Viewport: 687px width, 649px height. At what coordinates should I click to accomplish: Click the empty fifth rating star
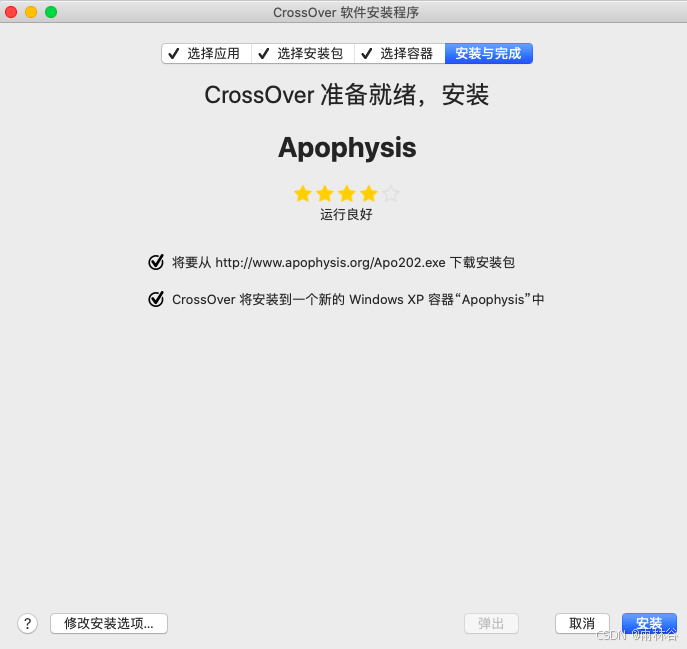point(391,193)
